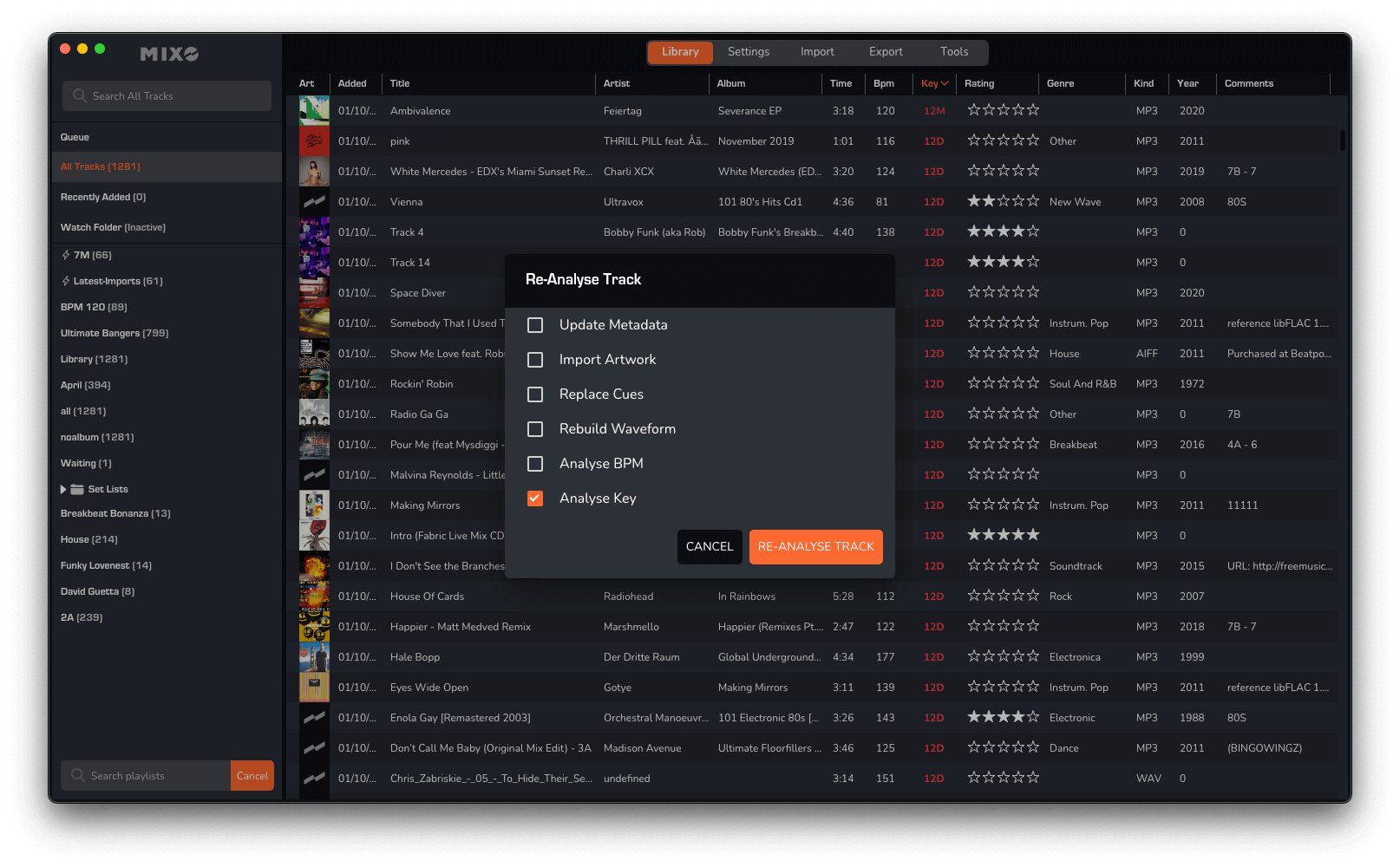Uncheck the Analyse Key checkbox
Image resolution: width=1400 pixels, height=867 pixels.
[535, 499]
